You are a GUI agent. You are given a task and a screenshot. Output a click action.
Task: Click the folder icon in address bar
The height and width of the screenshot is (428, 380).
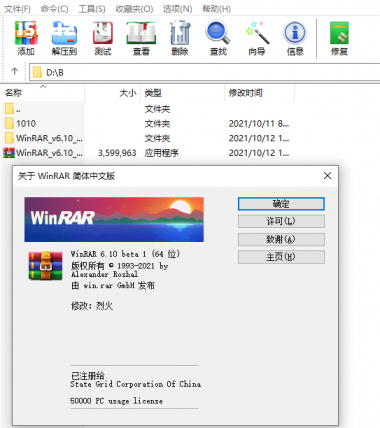click(37, 72)
